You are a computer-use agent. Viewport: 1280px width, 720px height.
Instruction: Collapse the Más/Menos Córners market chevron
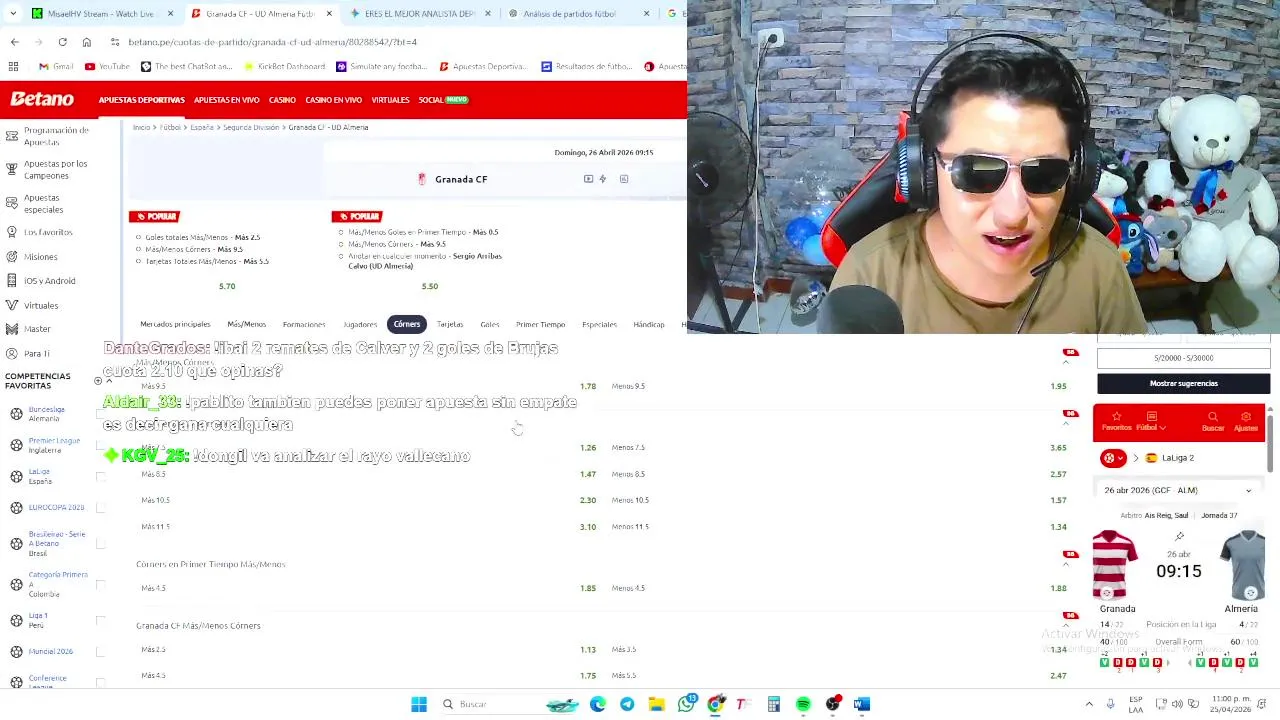pyautogui.click(x=1065, y=362)
